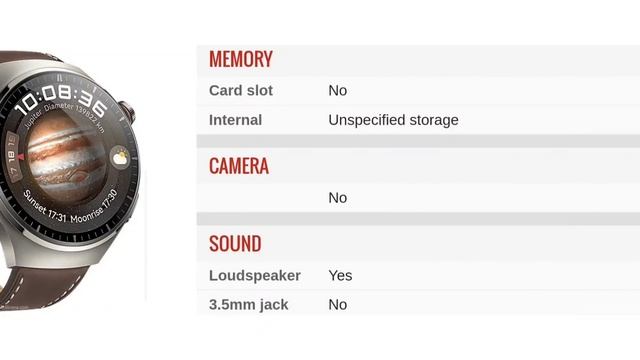Image resolution: width=640 pixels, height=360 pixels.
Task: Click the 10:08:36 time display
Action: pyautogui.click(x=61, y=99)
